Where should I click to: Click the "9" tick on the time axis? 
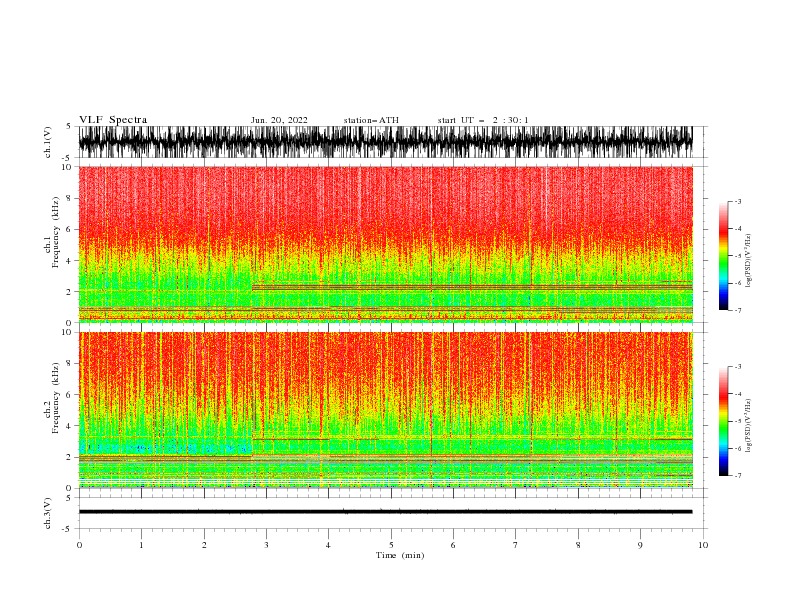point(640,545)
